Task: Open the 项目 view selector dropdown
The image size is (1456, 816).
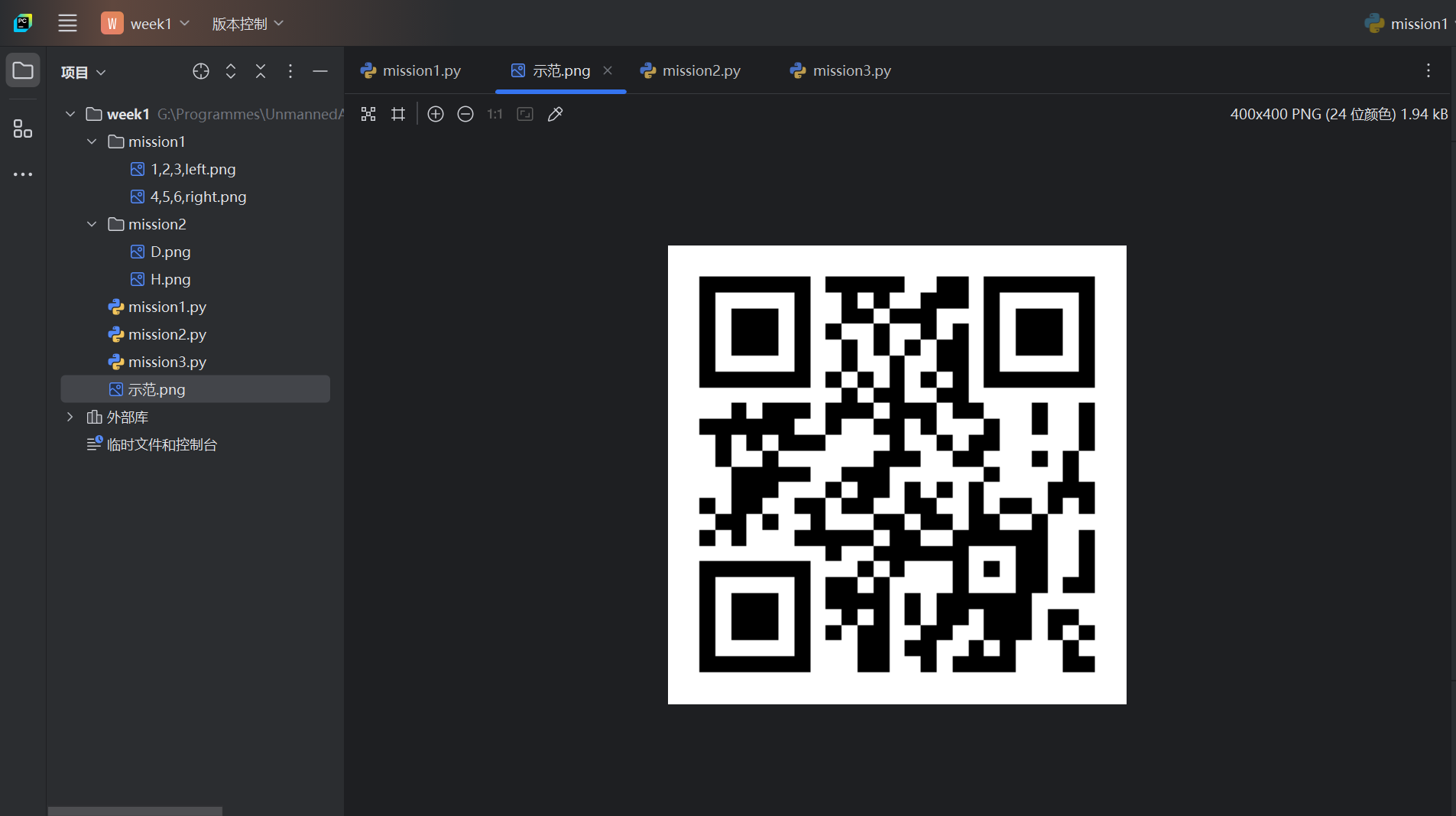Action: point(83,72)
